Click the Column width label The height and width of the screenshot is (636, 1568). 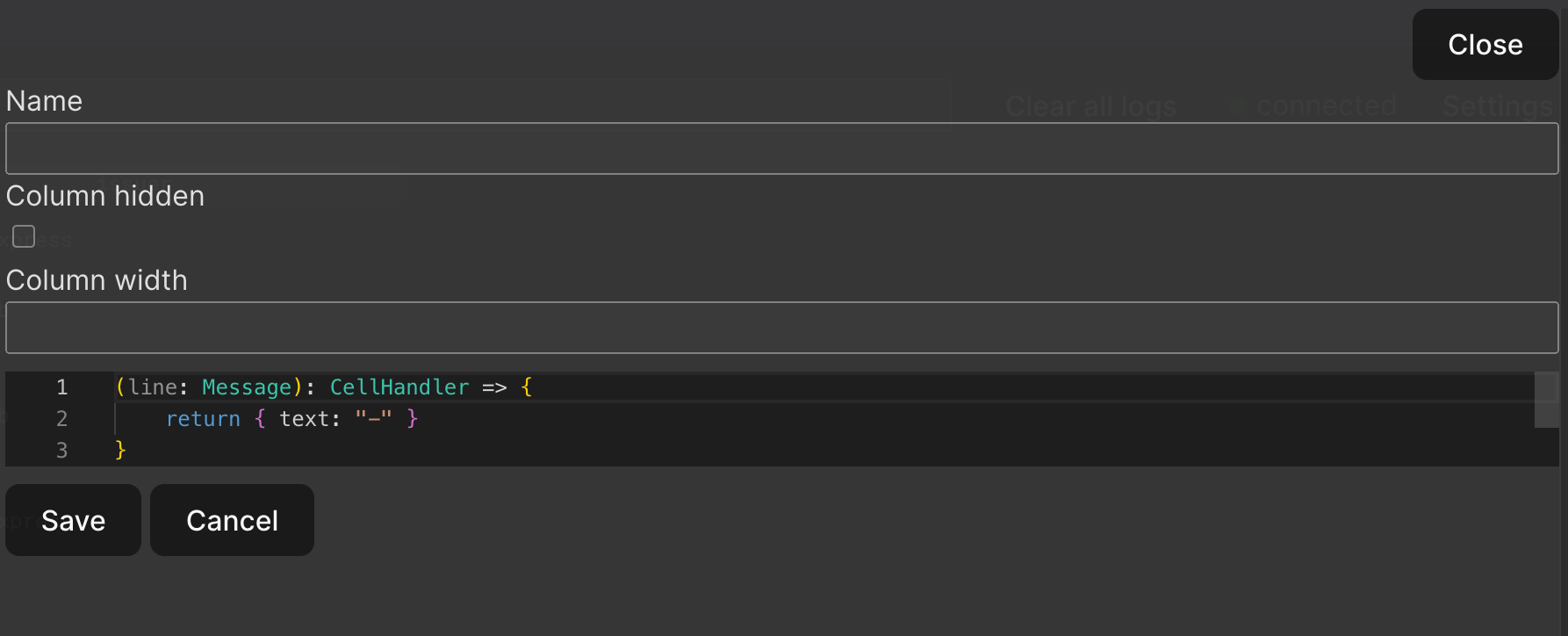coord(97,280)
